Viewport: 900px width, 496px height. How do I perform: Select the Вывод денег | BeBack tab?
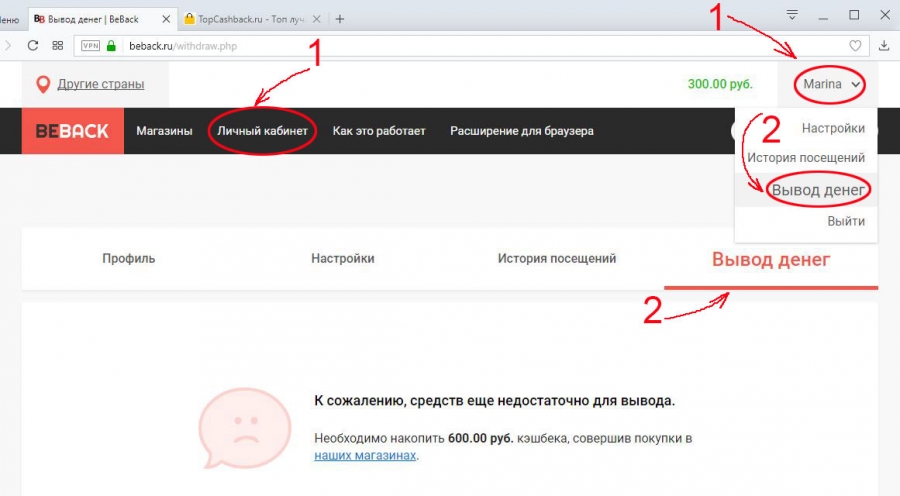[102, 19]
